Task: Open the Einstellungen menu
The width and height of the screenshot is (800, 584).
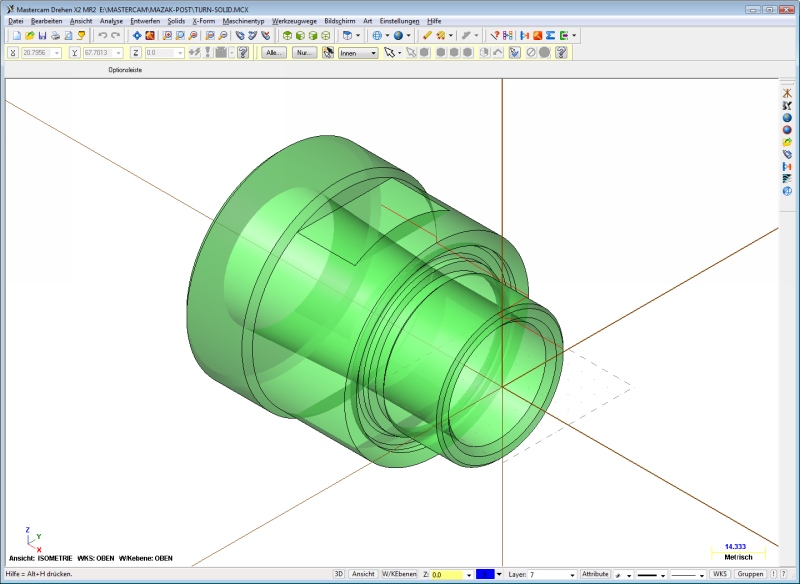Action: click(x=399, y=21)
